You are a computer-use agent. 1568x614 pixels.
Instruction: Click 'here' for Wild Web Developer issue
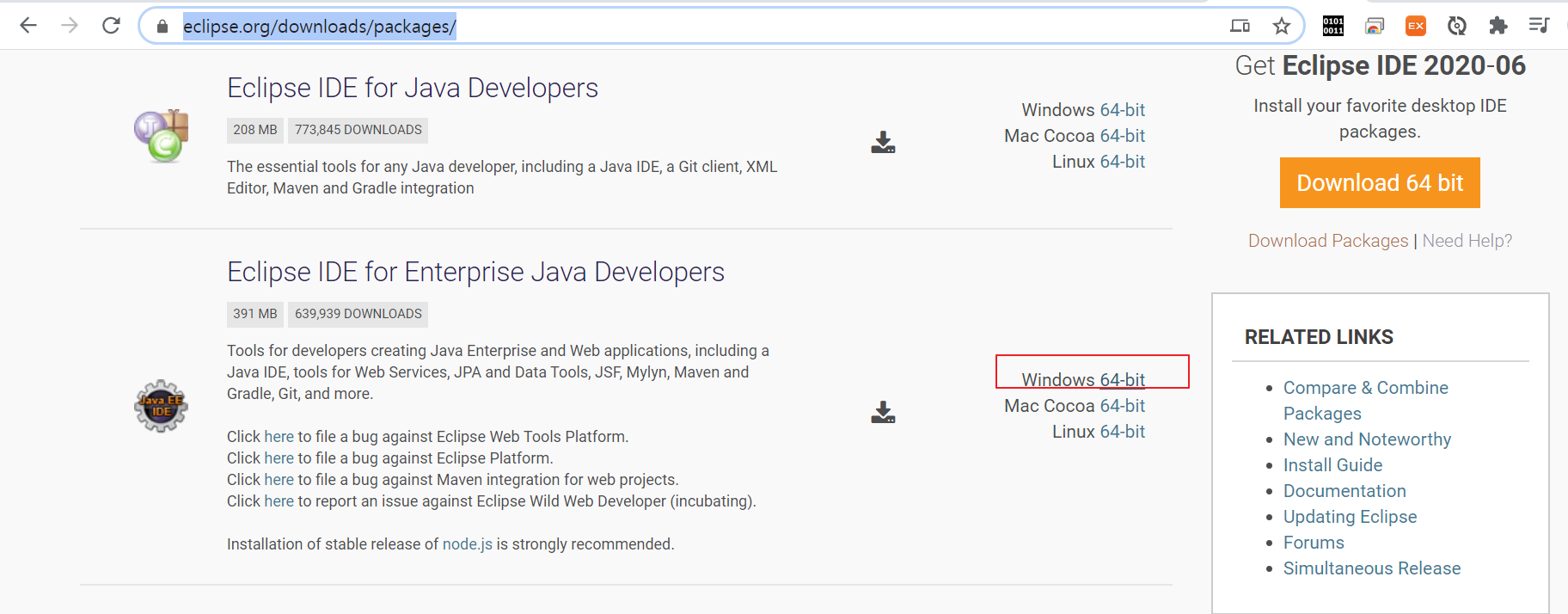pyautogui.click(x=279, y=501)
